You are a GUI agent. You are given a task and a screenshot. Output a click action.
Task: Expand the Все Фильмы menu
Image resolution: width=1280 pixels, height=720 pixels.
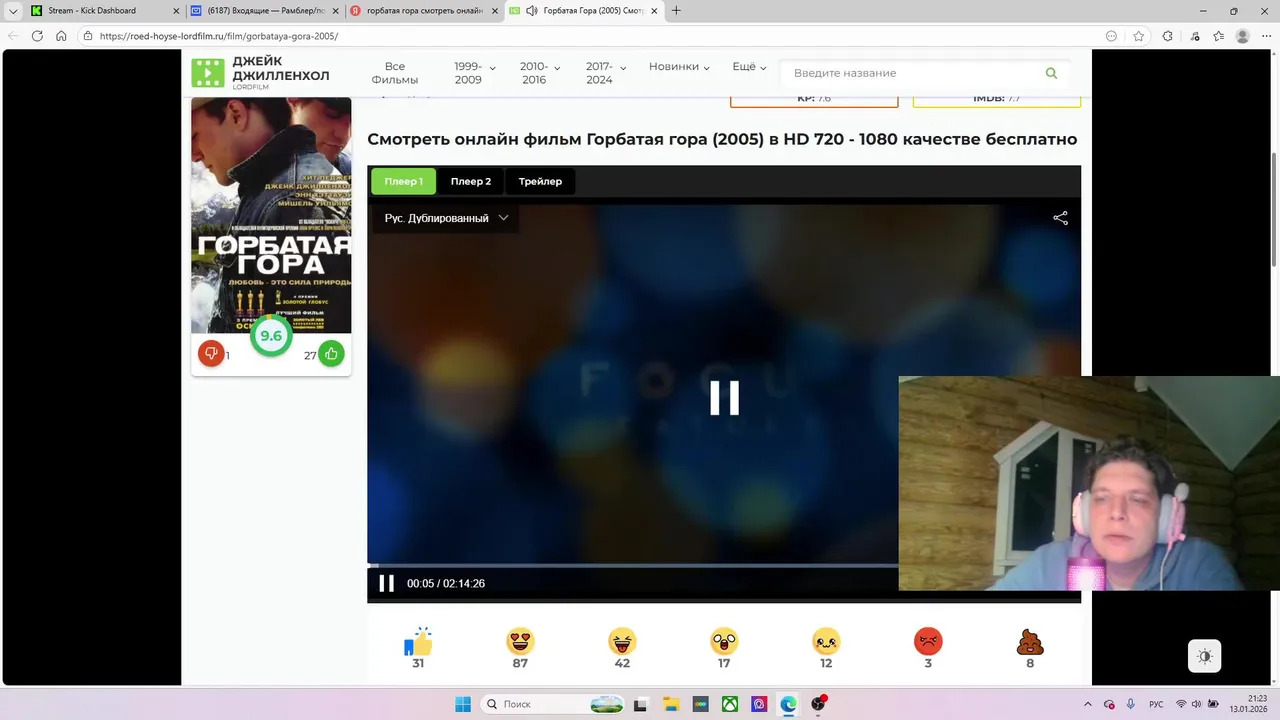(x=395, y=73)
